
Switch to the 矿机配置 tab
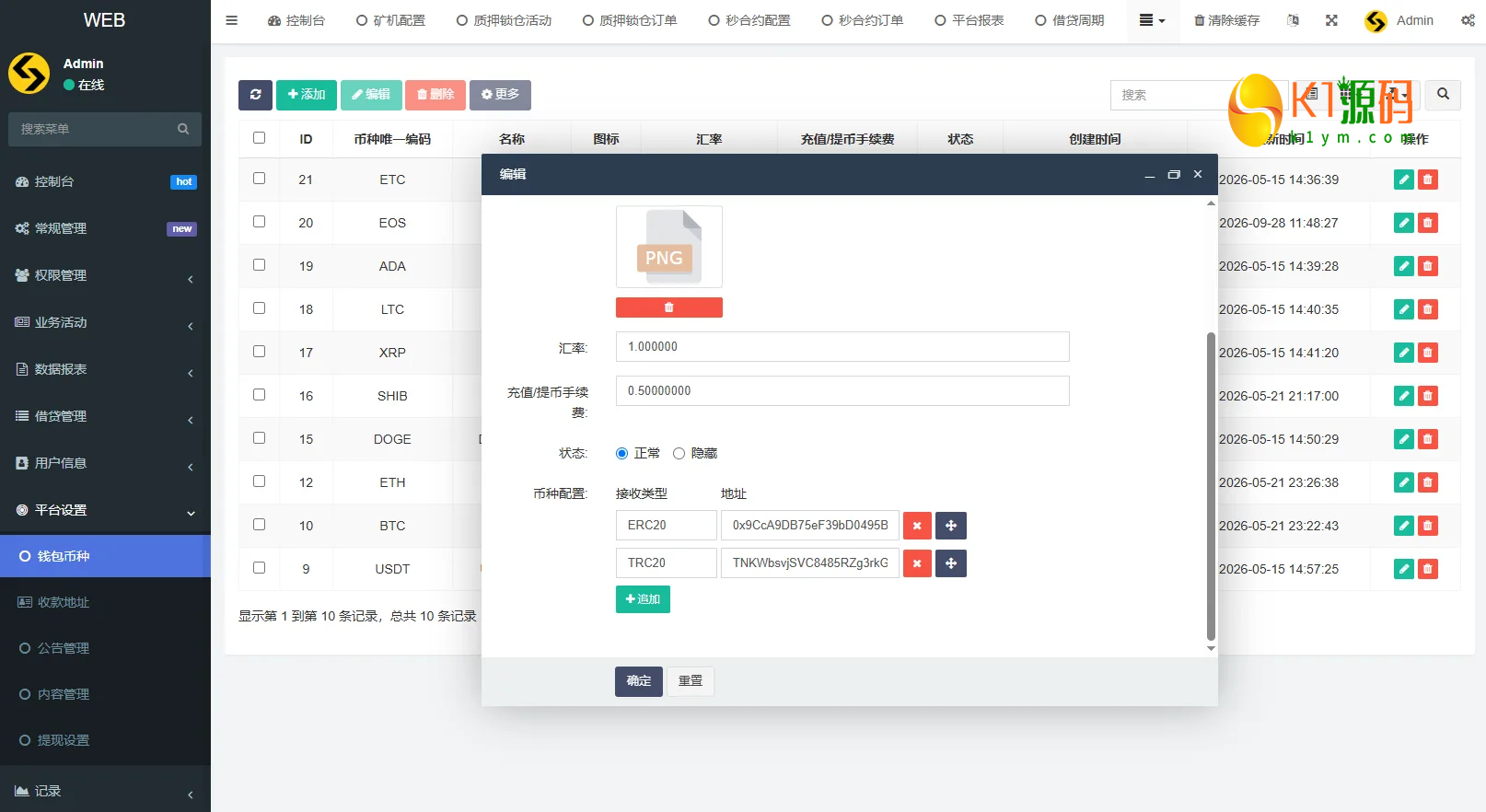390,20
